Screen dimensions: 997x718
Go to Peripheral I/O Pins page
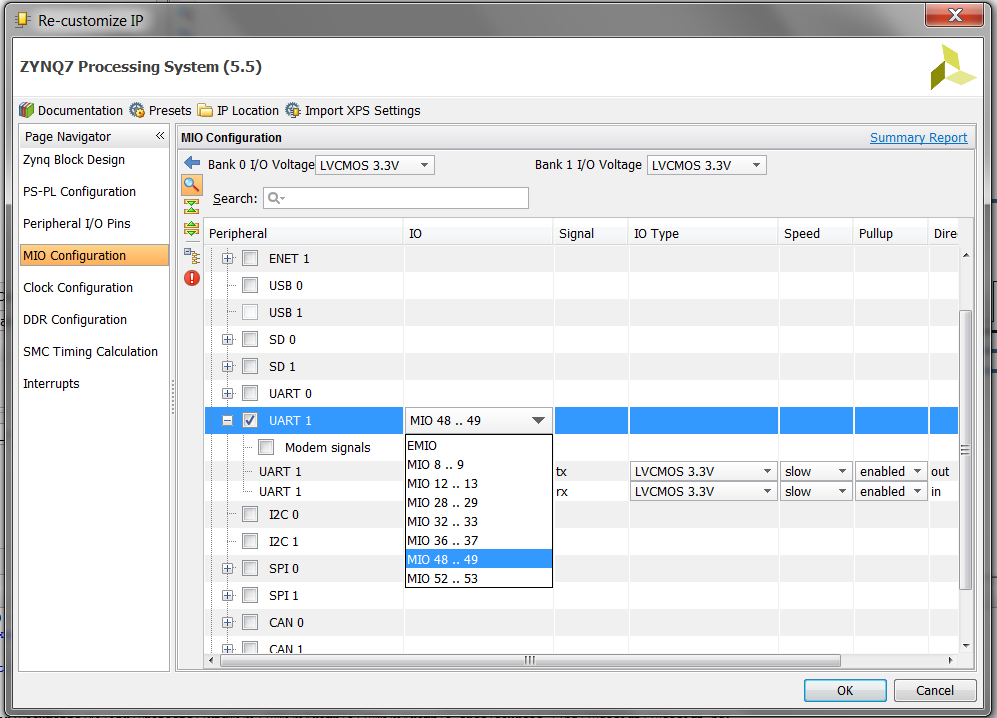point(76,223)
